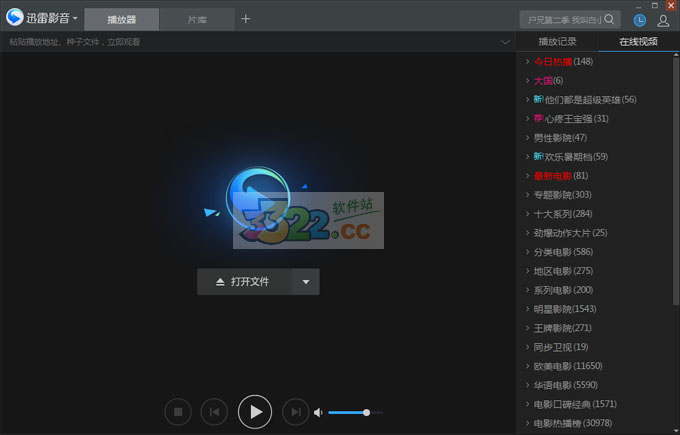The height and width of the screenshot is (435, 680).
Task: Click the search magnifier icon
Action: tap(609, 19)
